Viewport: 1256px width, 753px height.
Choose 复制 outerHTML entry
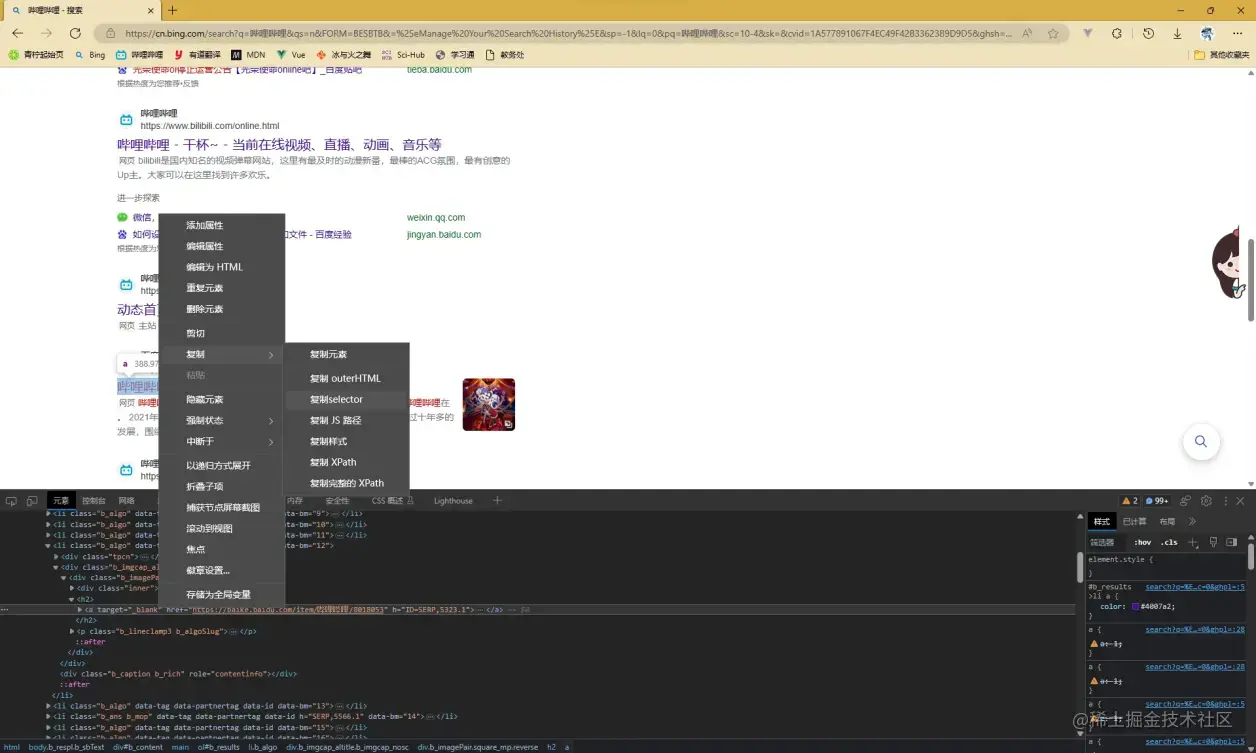(346, 378)
